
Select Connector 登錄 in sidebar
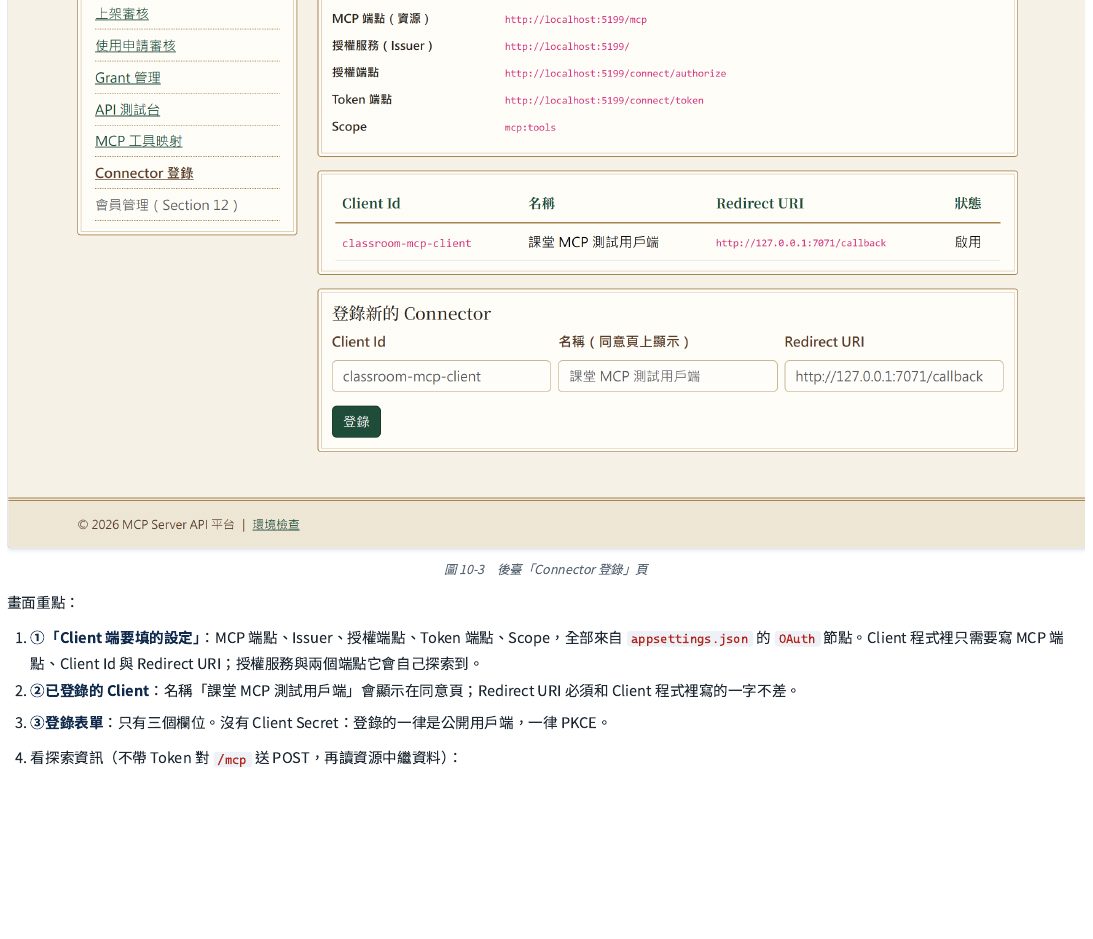click(144, 174)
